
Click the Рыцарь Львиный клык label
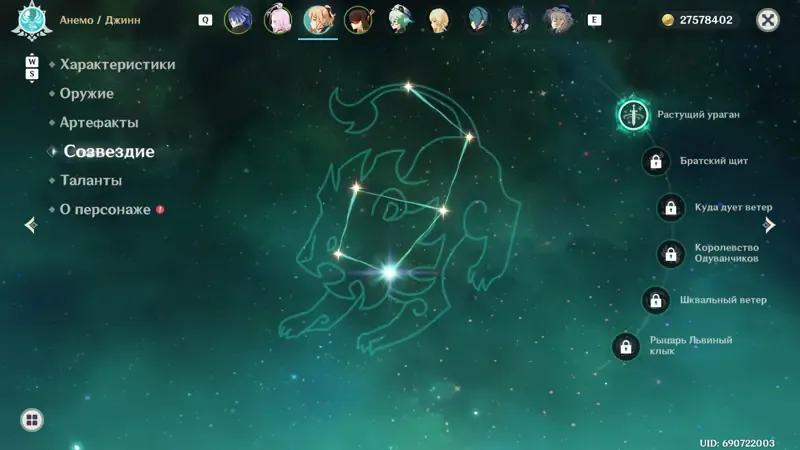(691, 345)
